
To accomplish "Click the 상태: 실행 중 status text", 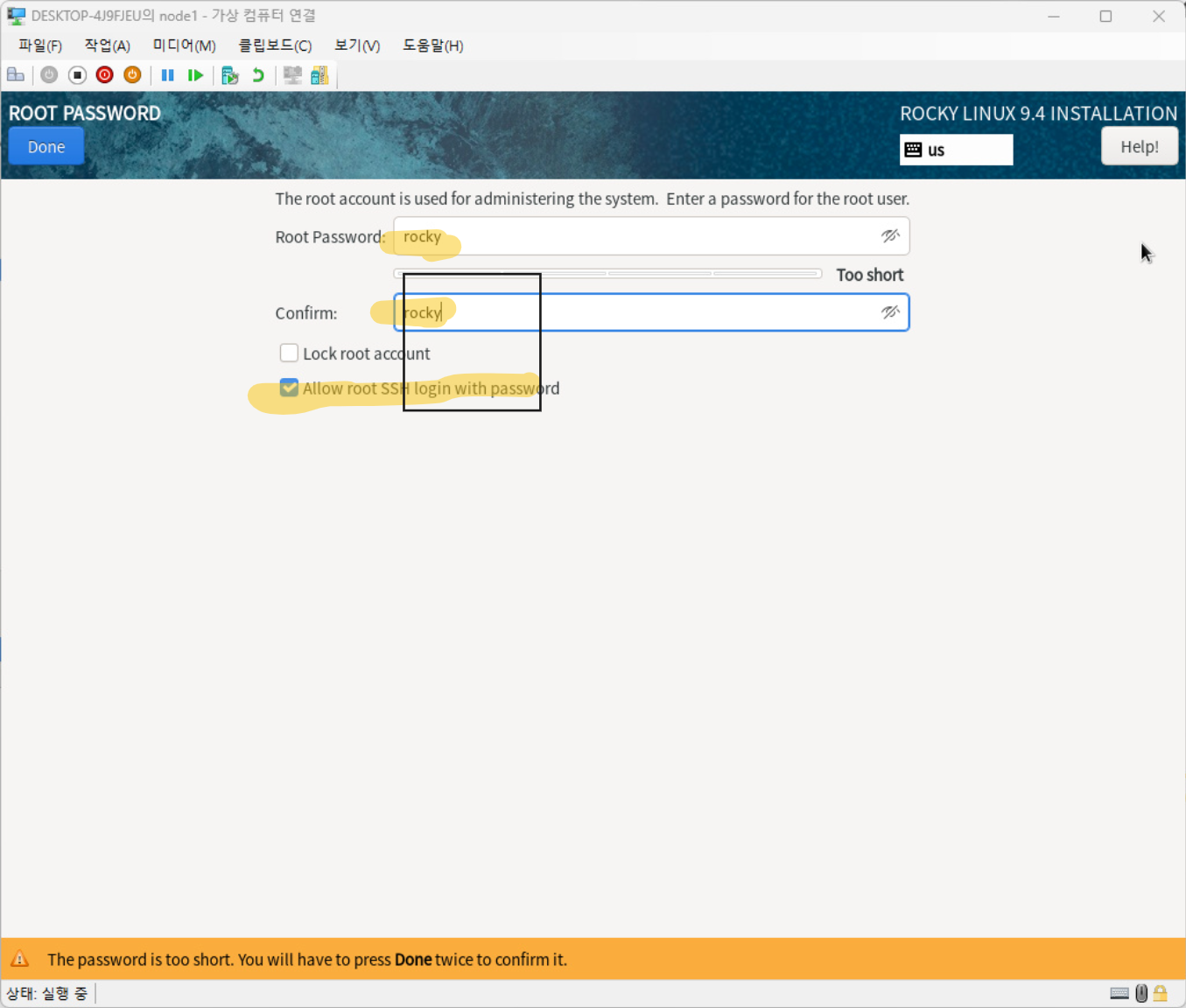I will coord(47,993).
